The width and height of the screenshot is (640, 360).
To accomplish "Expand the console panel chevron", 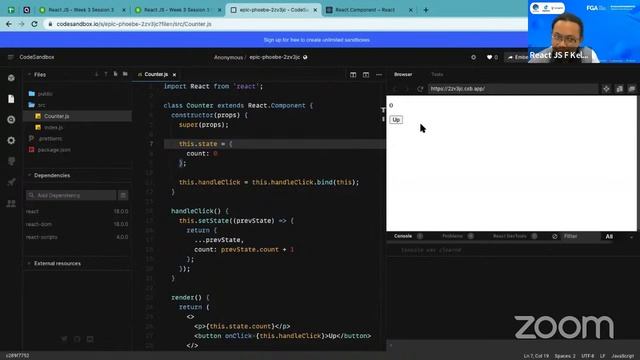I will click(631, 236).
